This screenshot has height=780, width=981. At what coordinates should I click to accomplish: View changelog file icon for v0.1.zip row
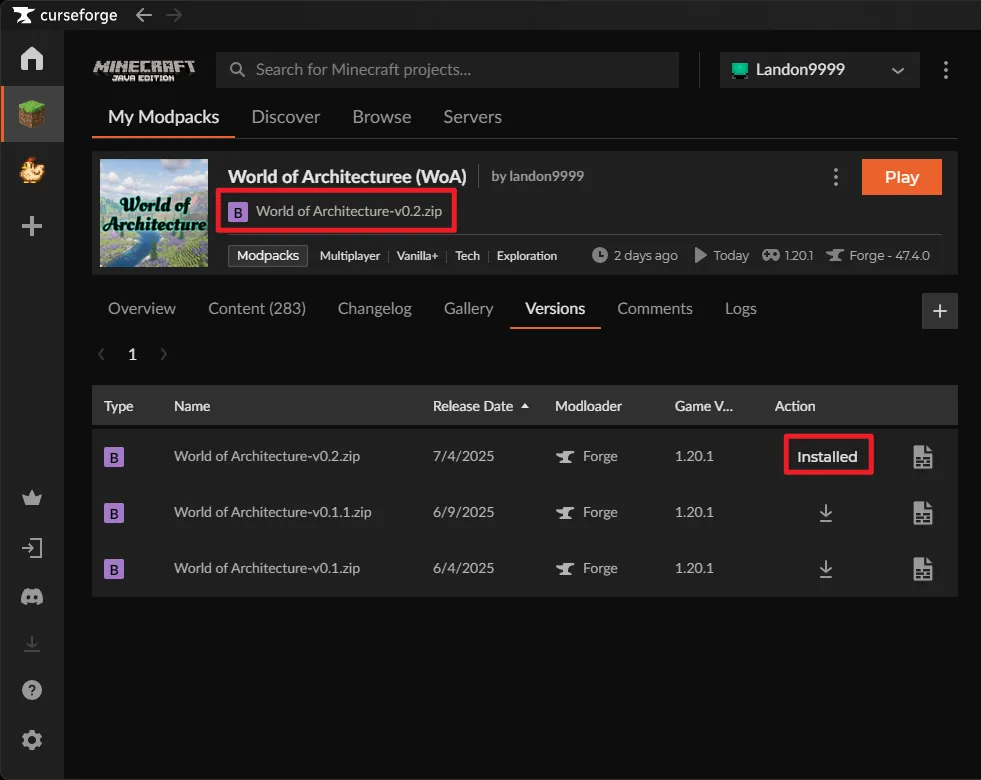[x=923, y=569]
